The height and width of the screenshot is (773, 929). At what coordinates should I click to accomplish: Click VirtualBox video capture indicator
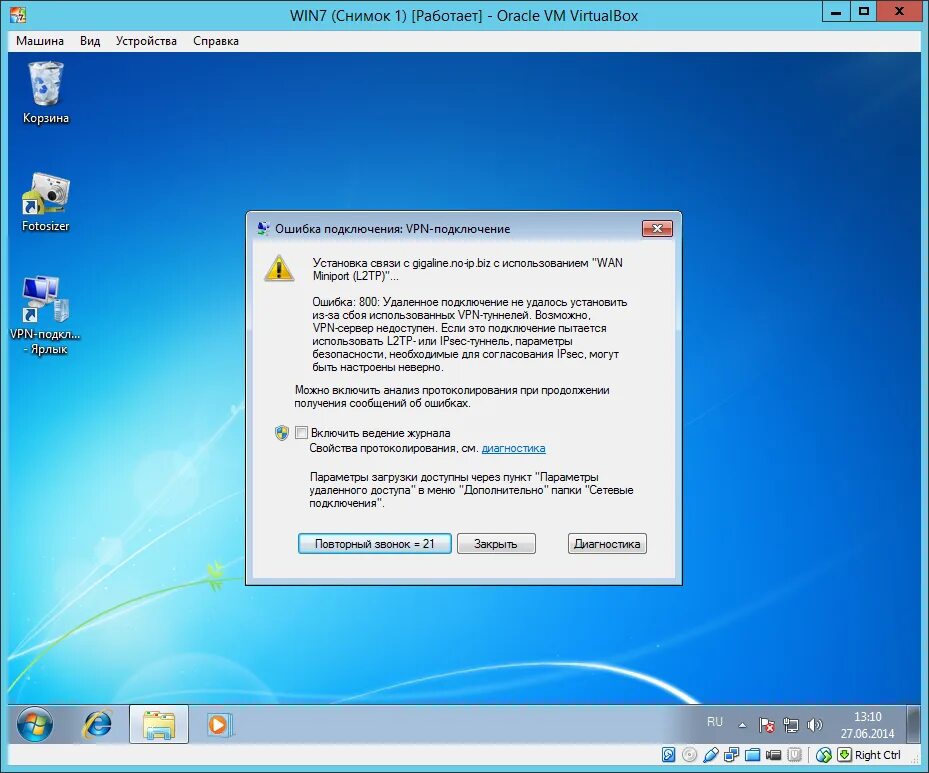[773, 755]
